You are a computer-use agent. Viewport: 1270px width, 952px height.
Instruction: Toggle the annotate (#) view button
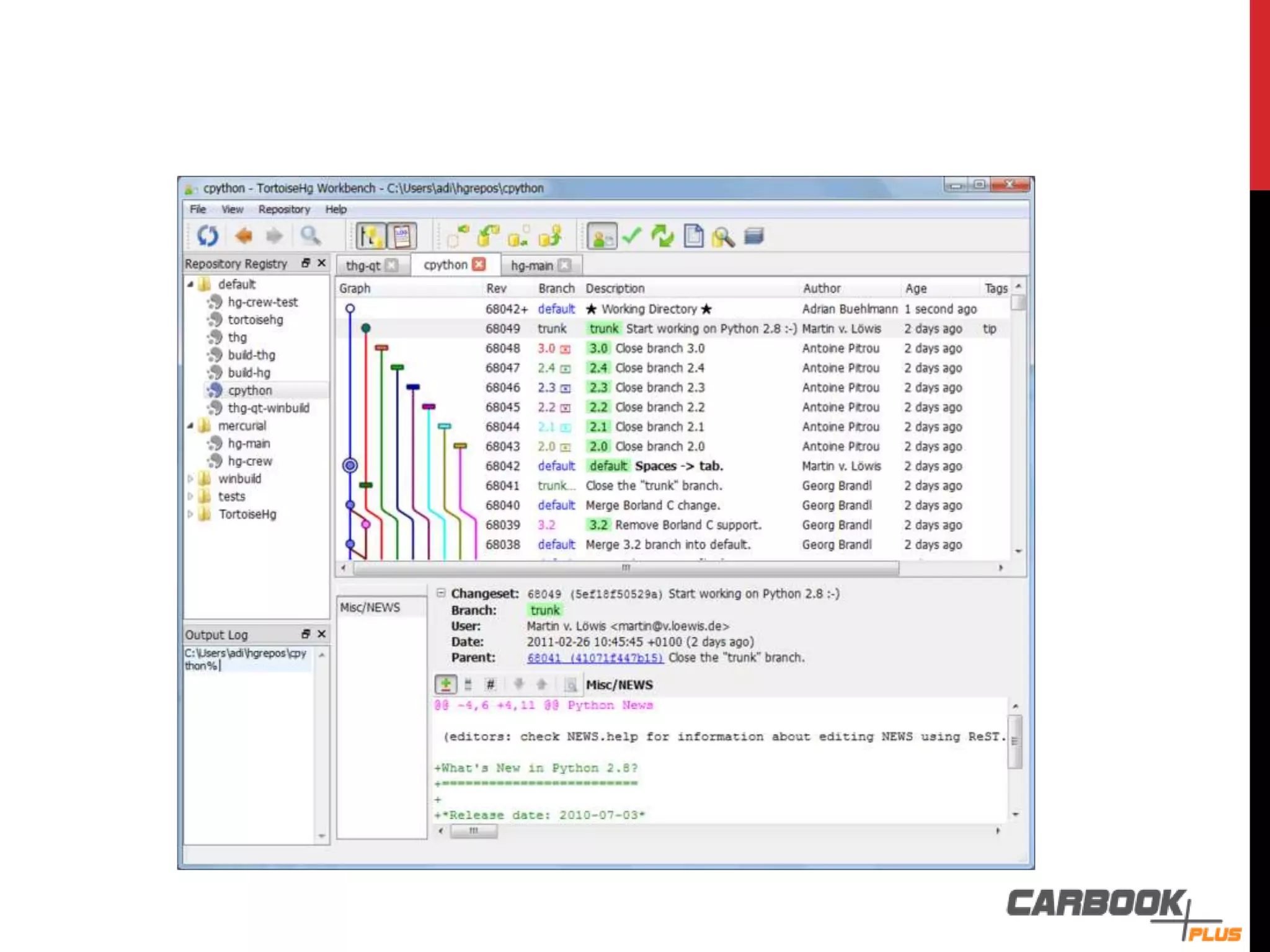click(x=490, y=684)
